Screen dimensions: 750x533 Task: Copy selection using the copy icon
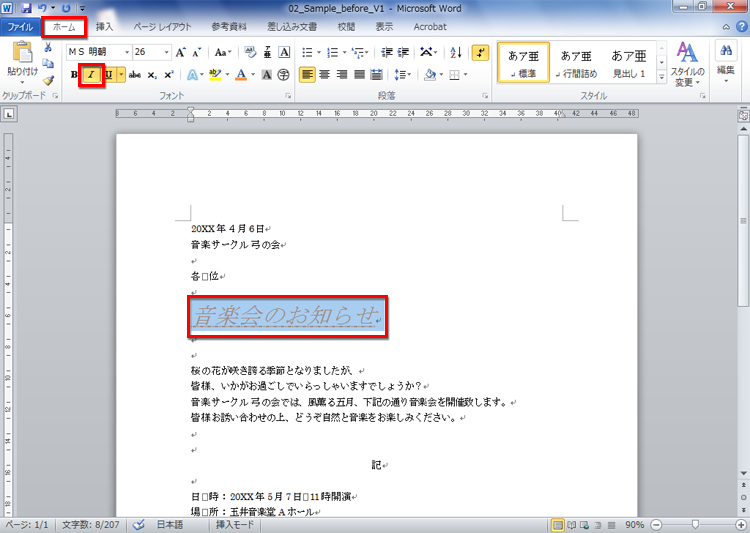click(x=48, y=64)
